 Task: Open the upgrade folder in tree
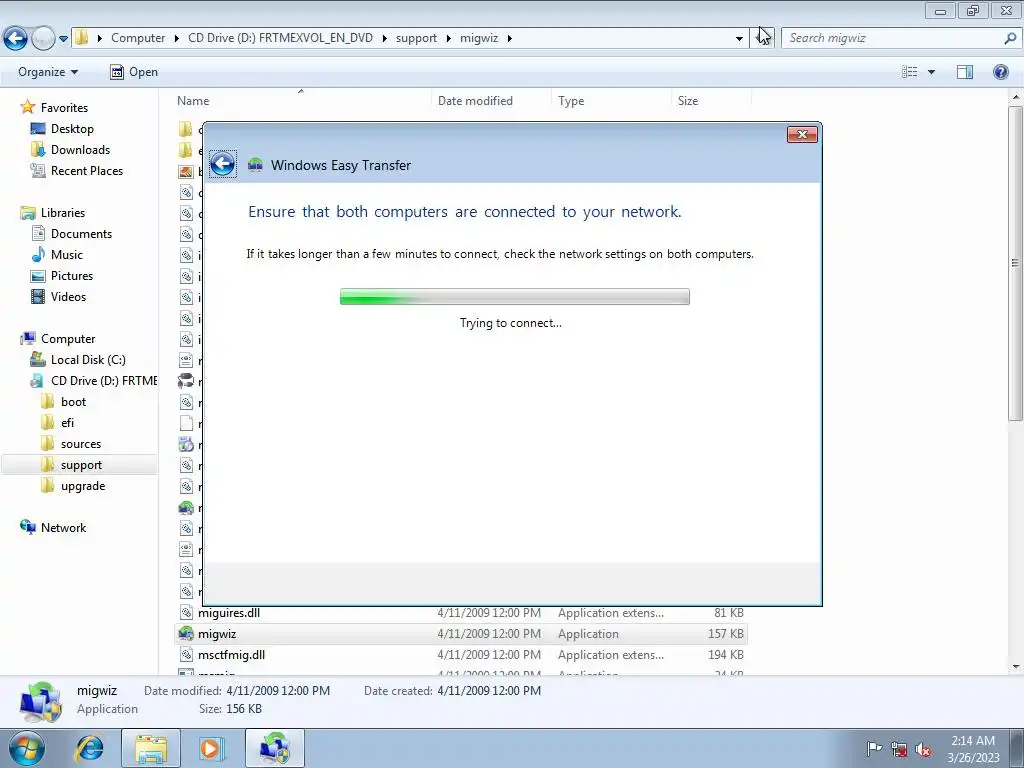tap(83, 486)
